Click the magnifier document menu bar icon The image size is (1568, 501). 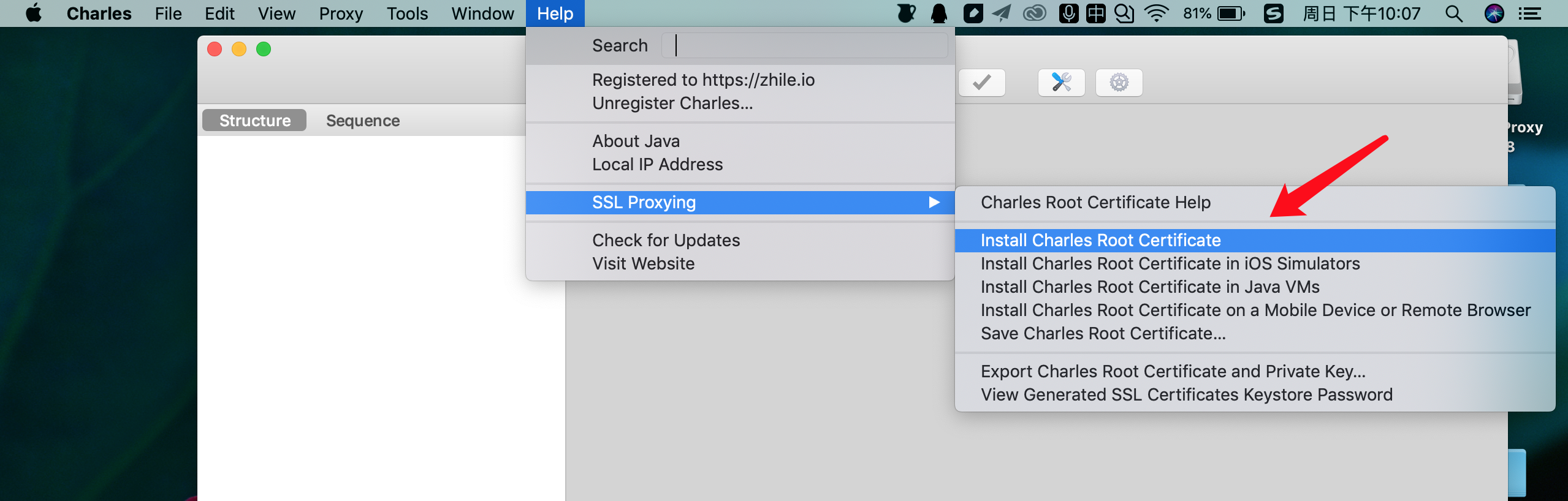(1124, 13)
